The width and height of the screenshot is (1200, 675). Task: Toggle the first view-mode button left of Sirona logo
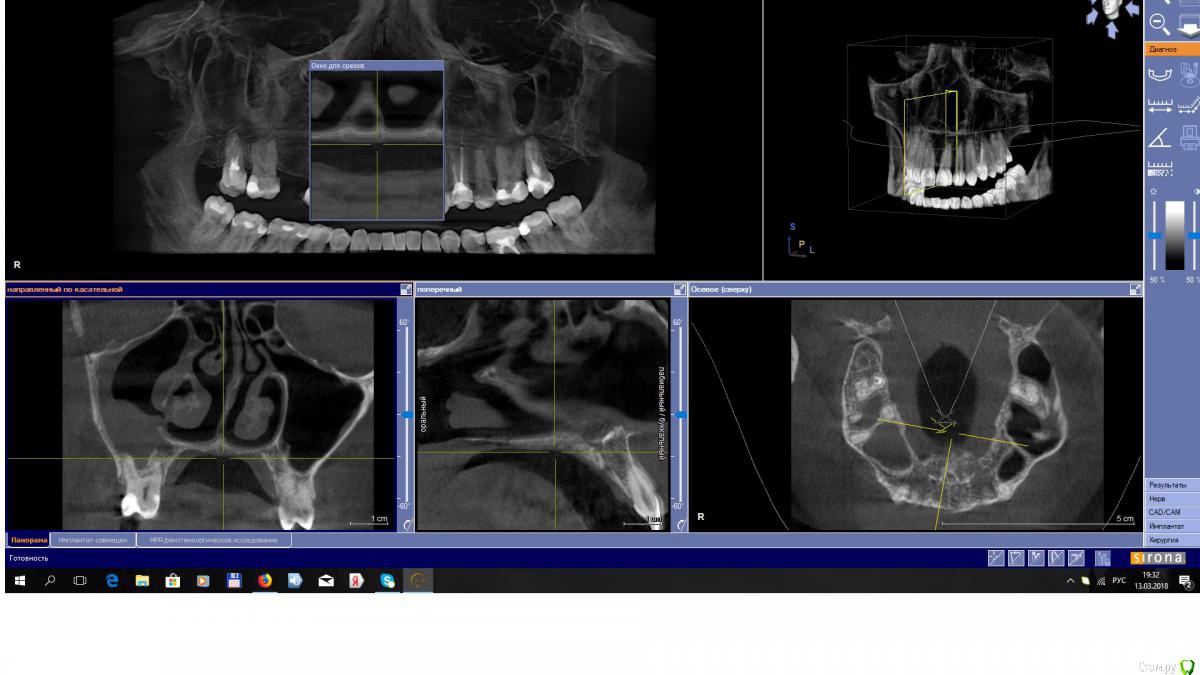point(996,558)
